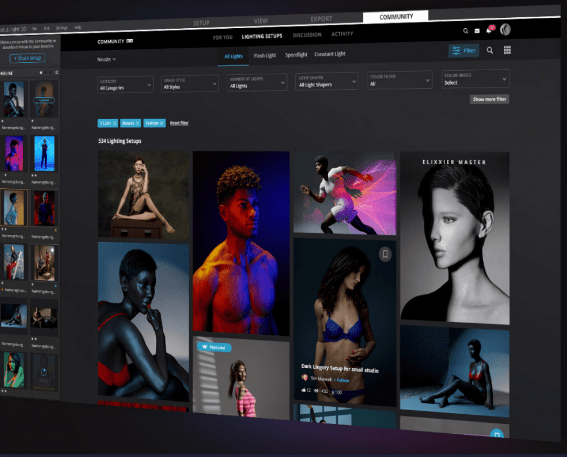The image size is (567, 457).
Task: Switch to the grid view icon
Action: (507, 50)
